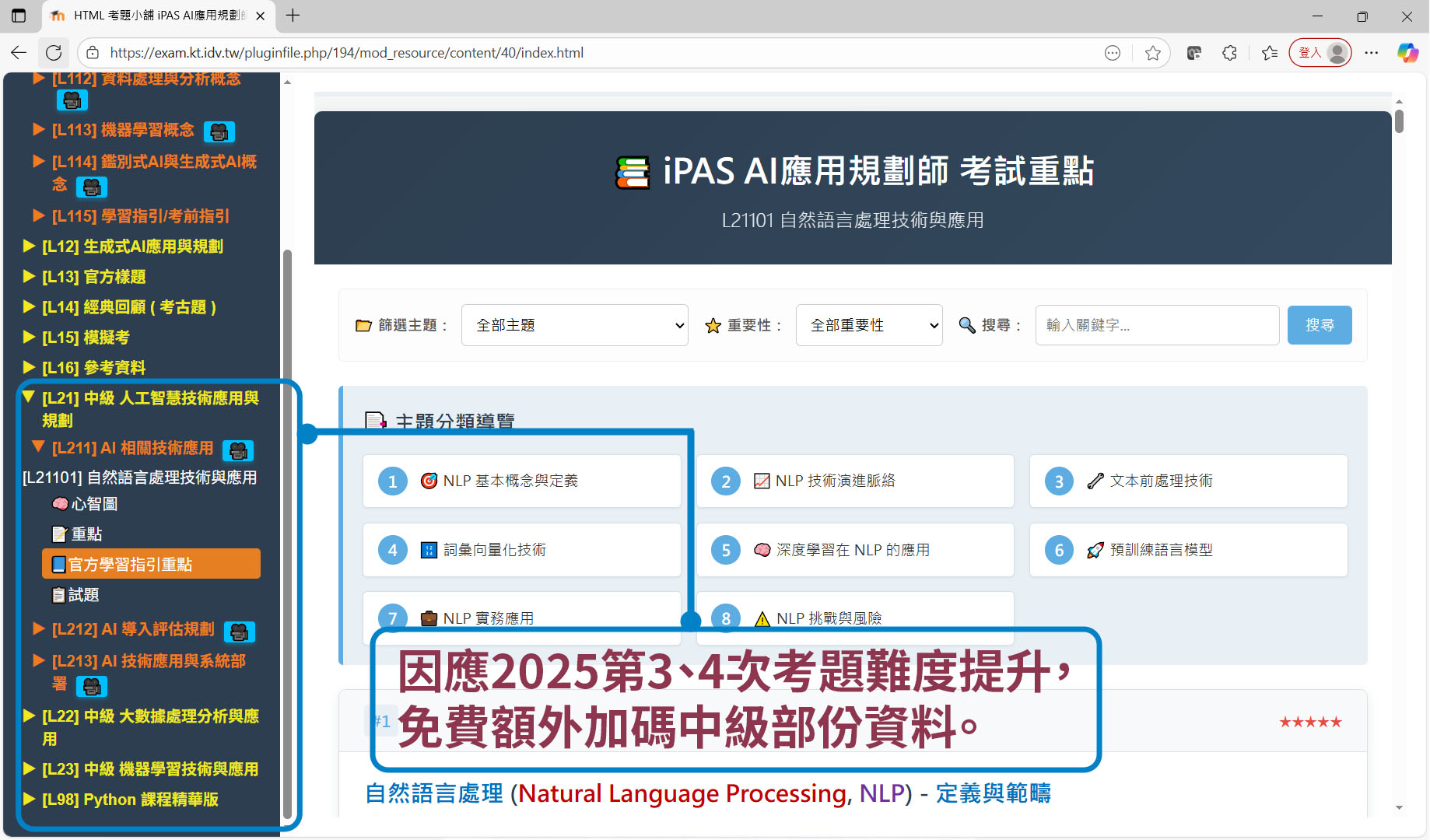Open browser settings and more ellipsis menu
The height and width of the screenshot is (840, 1430).
click(x=1371, y=53)
